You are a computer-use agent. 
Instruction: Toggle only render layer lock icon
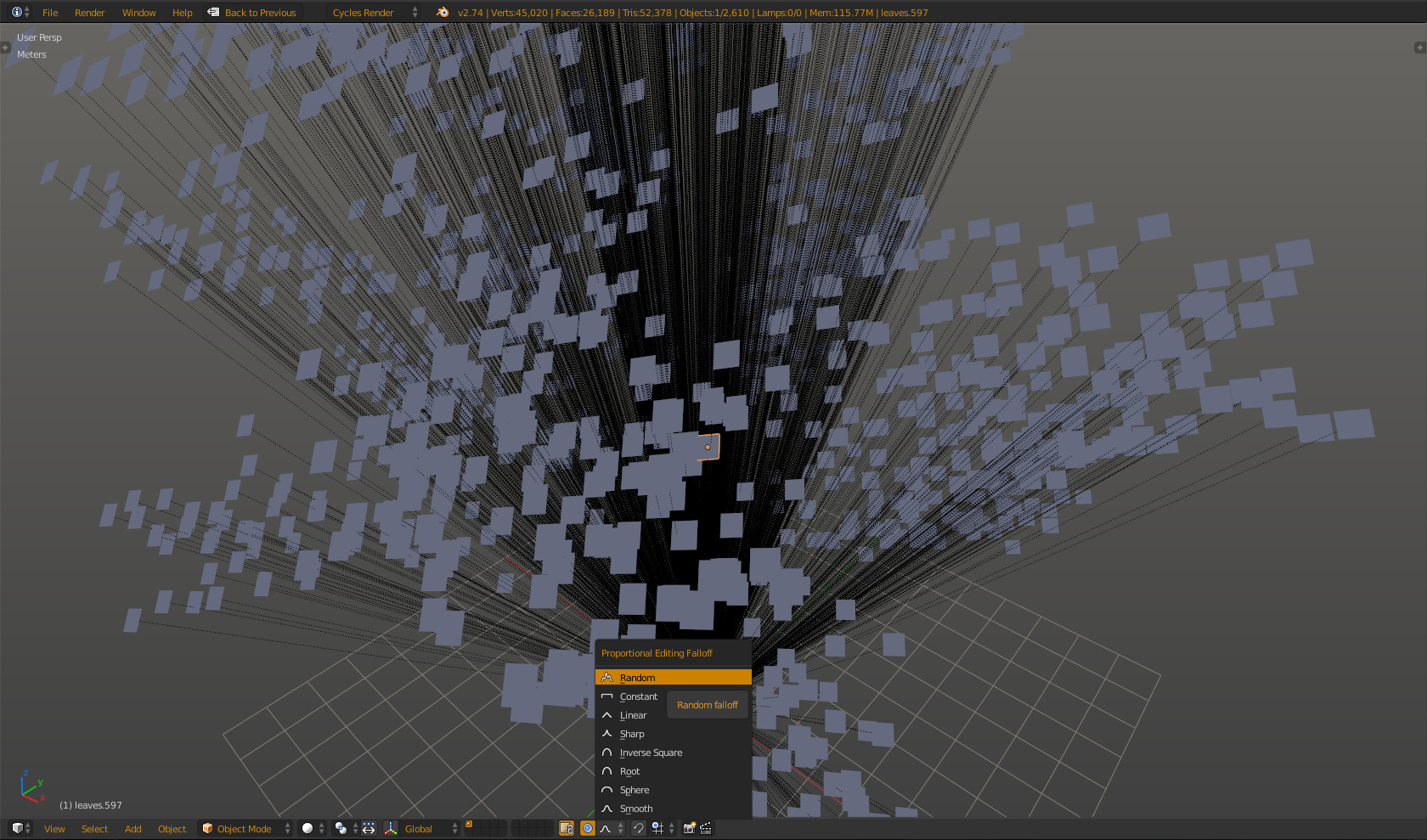click(567, 828)
